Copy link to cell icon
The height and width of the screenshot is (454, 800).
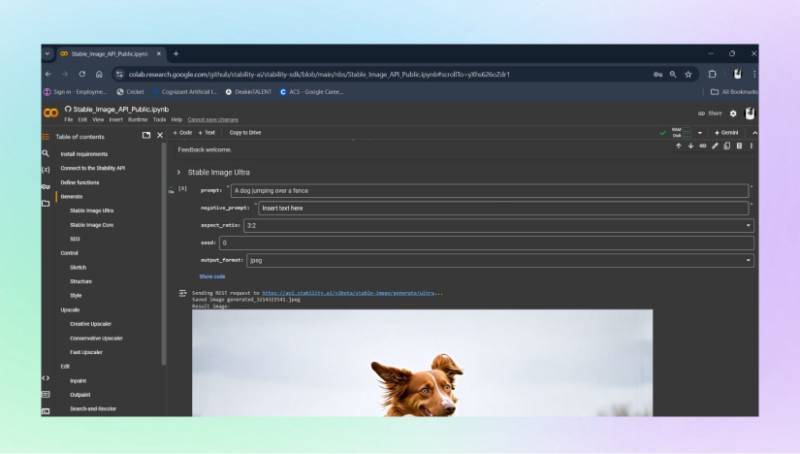pyautogui.click(x=703, y=146)
